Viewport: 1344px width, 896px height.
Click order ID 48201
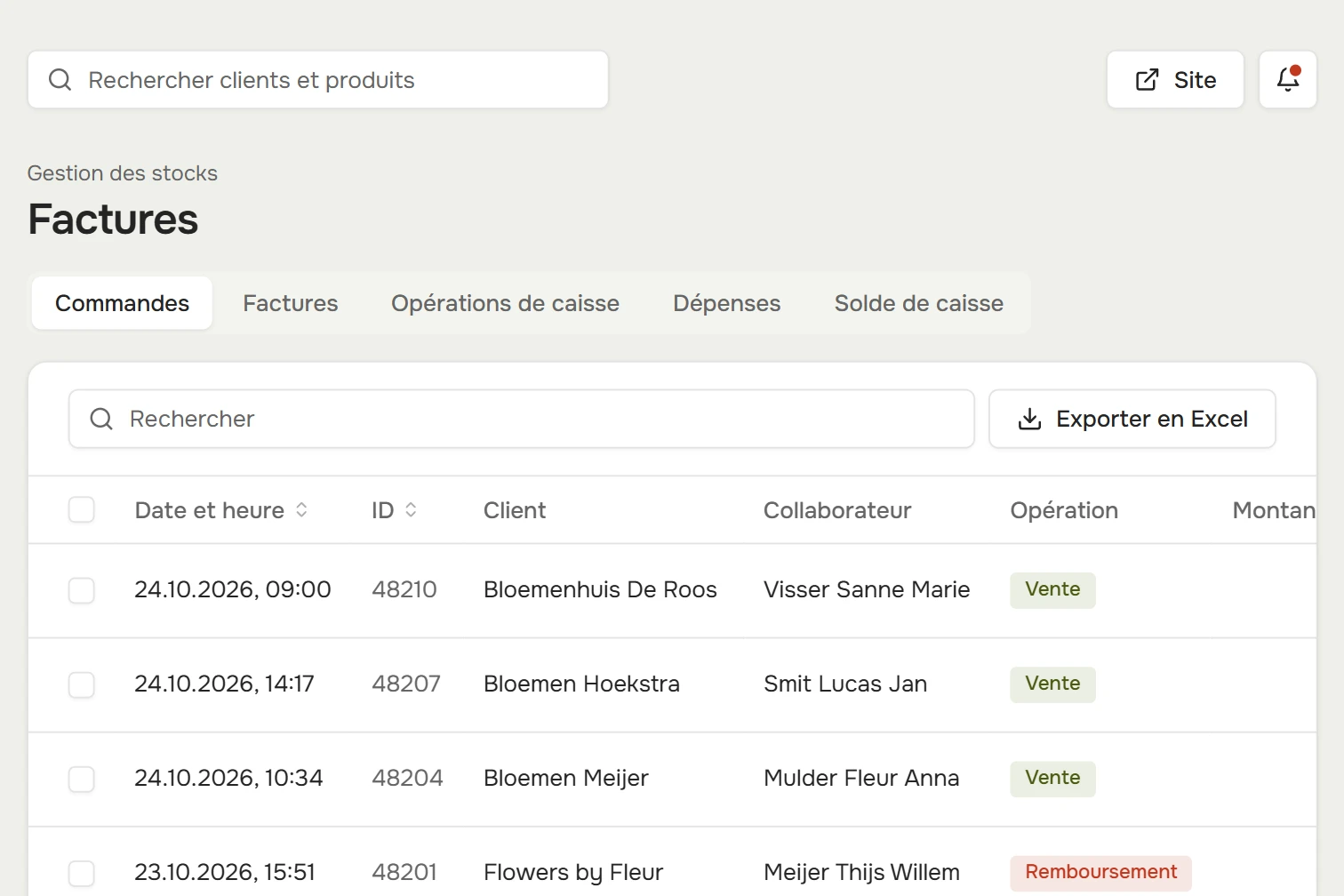404,872
